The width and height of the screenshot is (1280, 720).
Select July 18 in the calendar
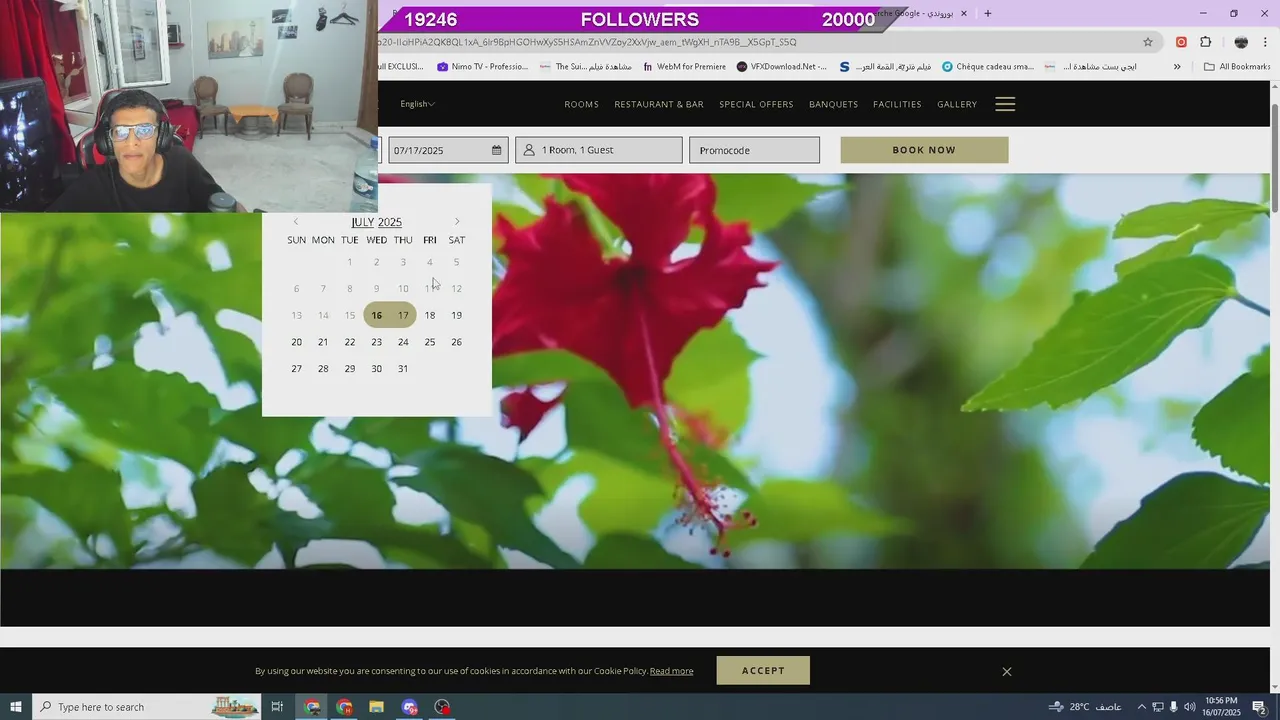click(430, 315)
